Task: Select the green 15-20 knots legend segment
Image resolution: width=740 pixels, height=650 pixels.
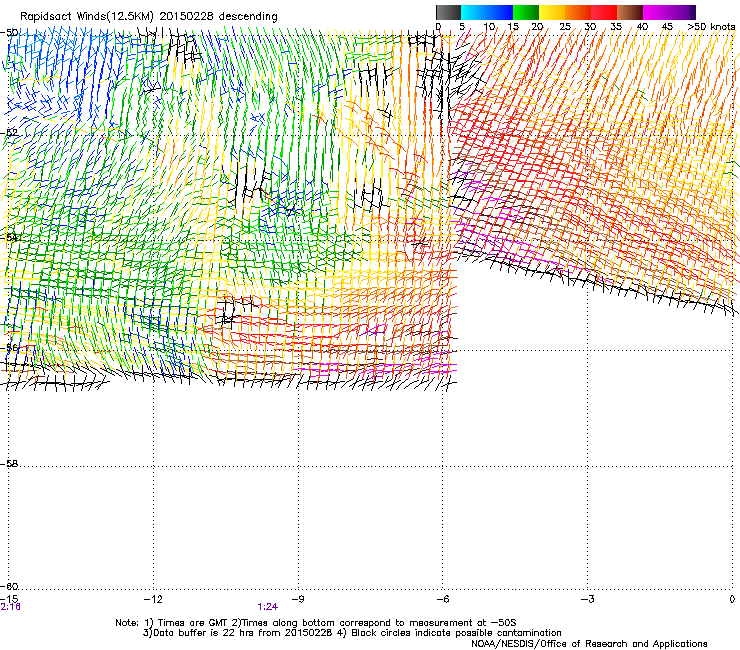Action: [x=526, y=12]
